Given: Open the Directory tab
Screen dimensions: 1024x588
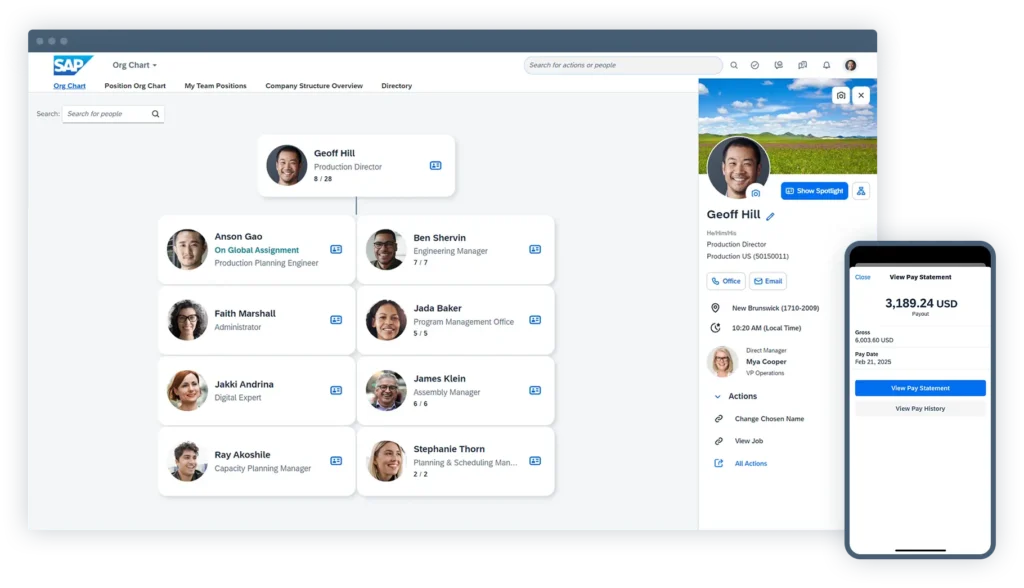Looking at the screenshot, I should [396, 86].
